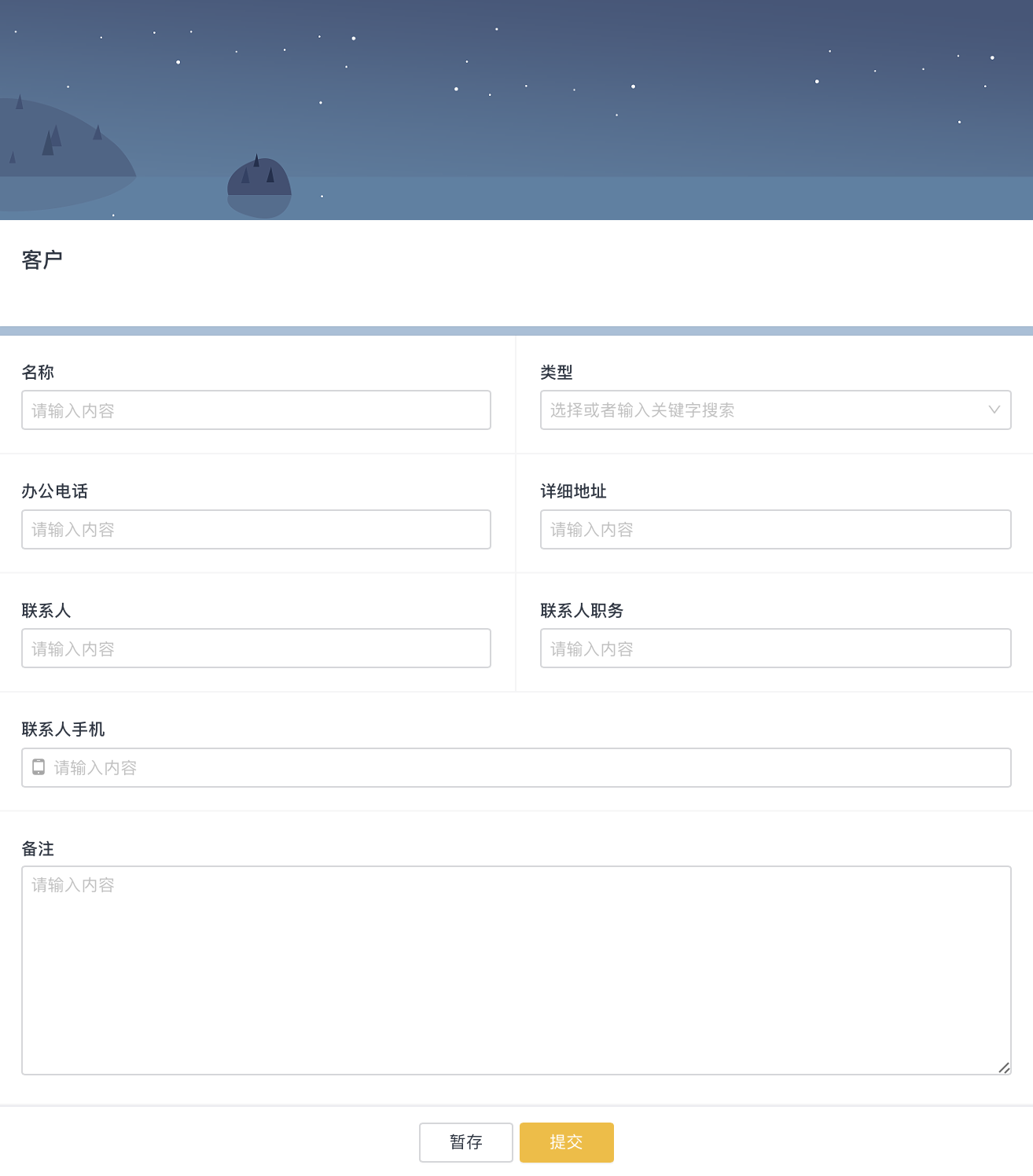Image resolution: width=1033 pixels, height=1176 pixels.
Task: Click the 详细地址 input field
Action: [x=775, y=530]
